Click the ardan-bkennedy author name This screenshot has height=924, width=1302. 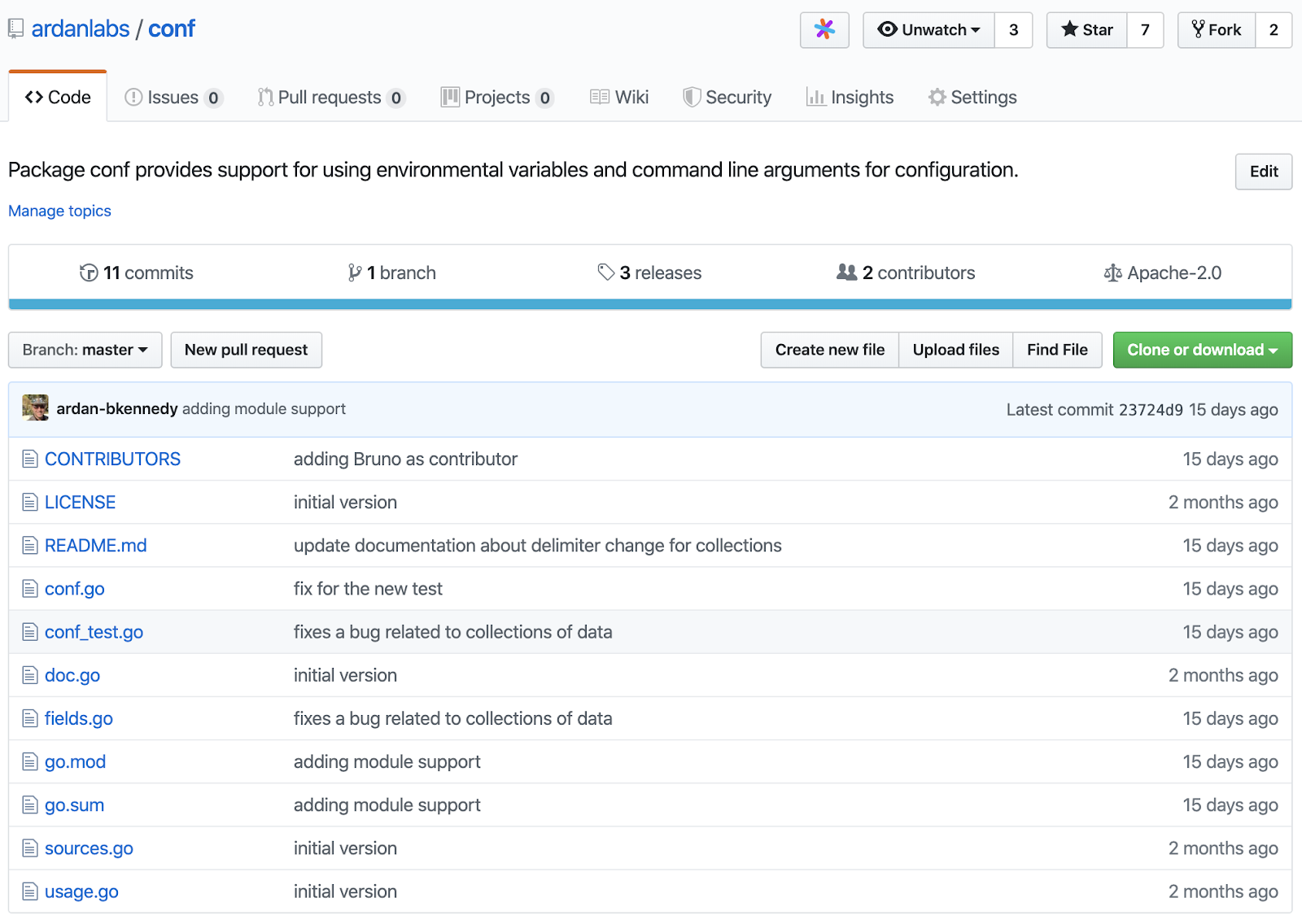coord(117,408)
